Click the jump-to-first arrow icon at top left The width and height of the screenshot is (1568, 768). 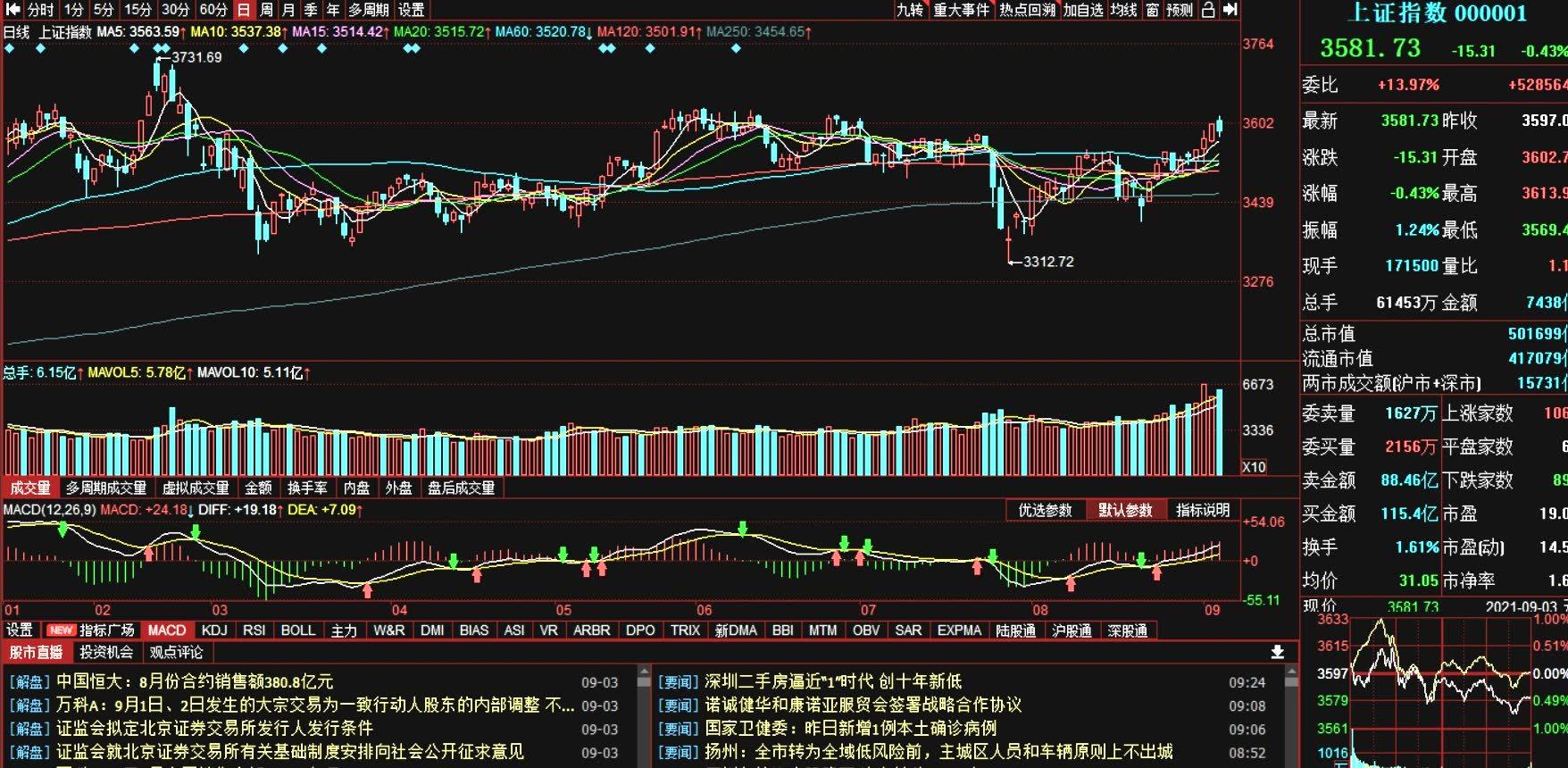click(13, 10)
